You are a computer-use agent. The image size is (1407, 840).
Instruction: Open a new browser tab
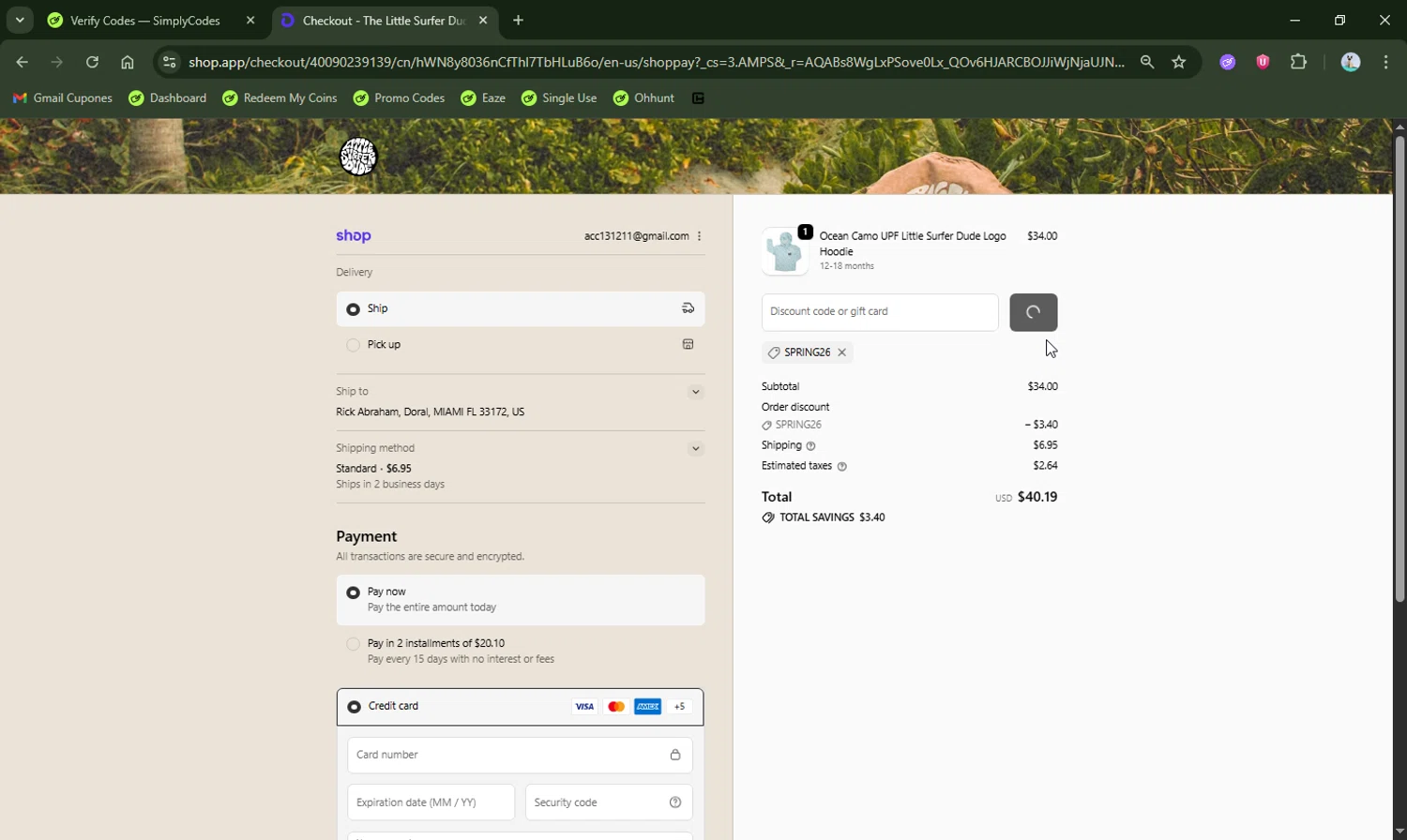coord(518,20)
